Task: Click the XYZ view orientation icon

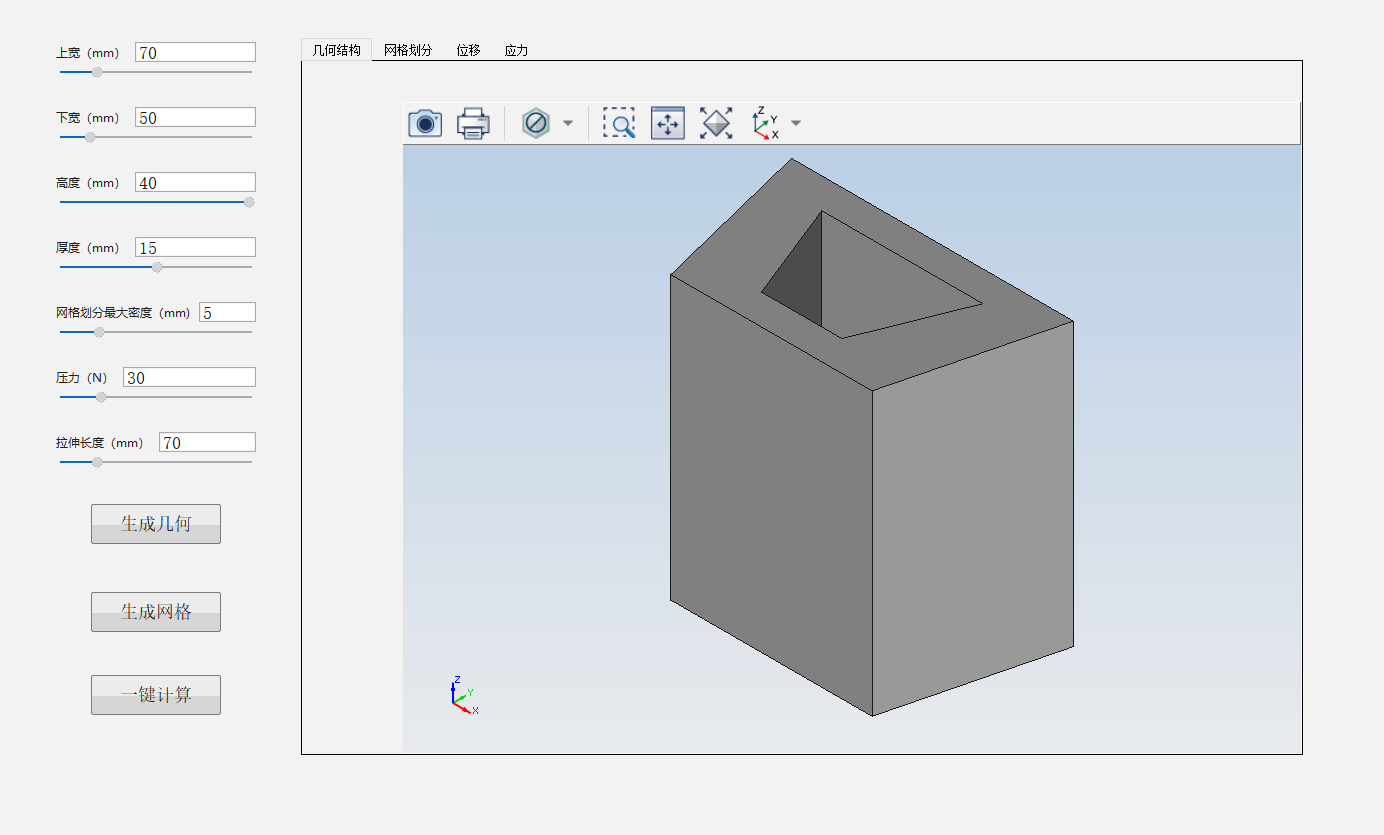Action: (x=766, y=123)
